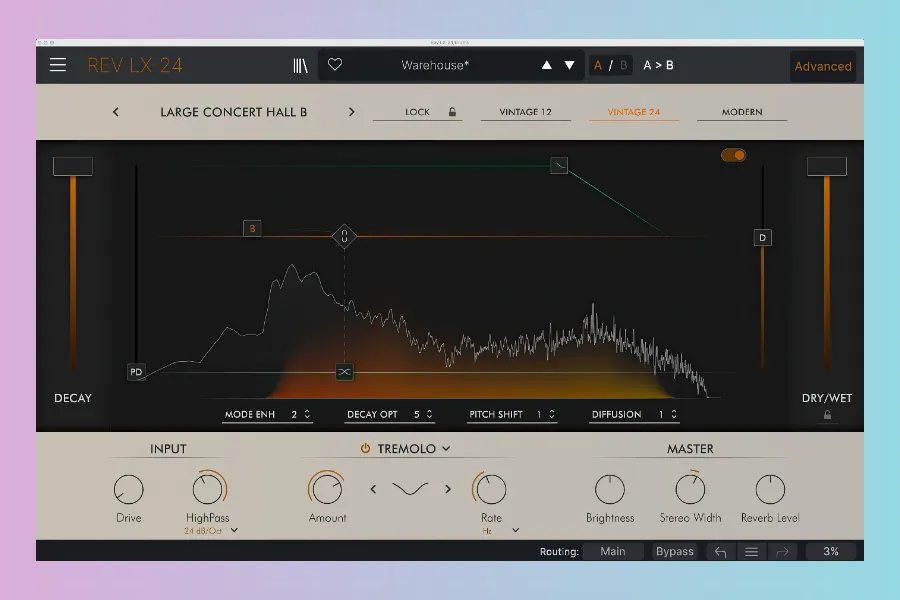900x600 pixels.
Task: Copy A to B with A > B
Action: 658,65
